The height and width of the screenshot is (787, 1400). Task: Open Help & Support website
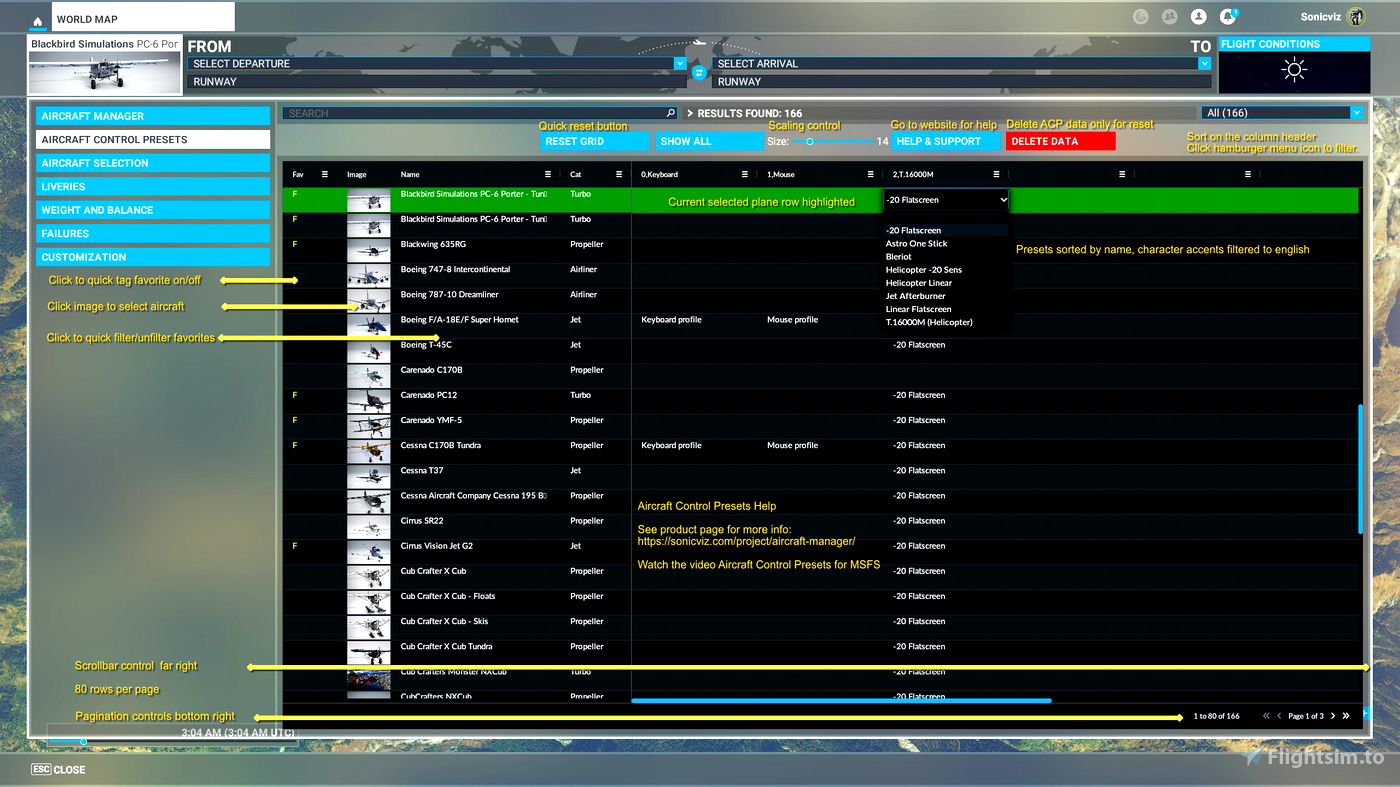tap(946, 141)
